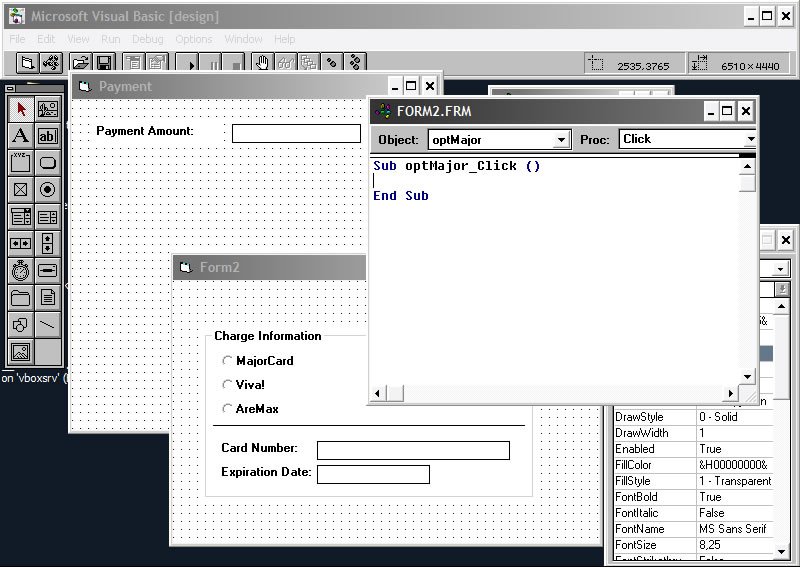
Task: Click the Save Project floppy icon
Action: tap(105, 63)
